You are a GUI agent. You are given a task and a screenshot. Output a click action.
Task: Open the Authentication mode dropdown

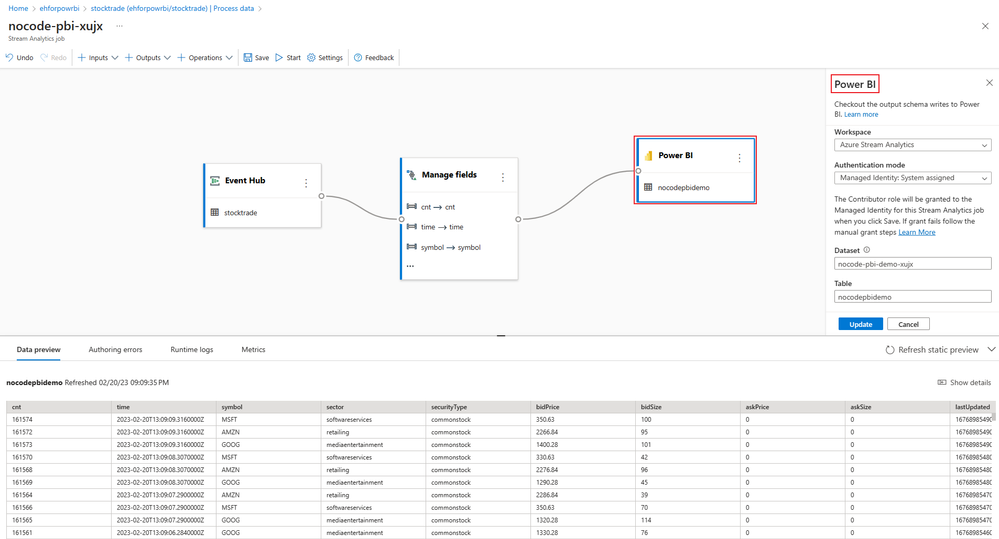912,178
